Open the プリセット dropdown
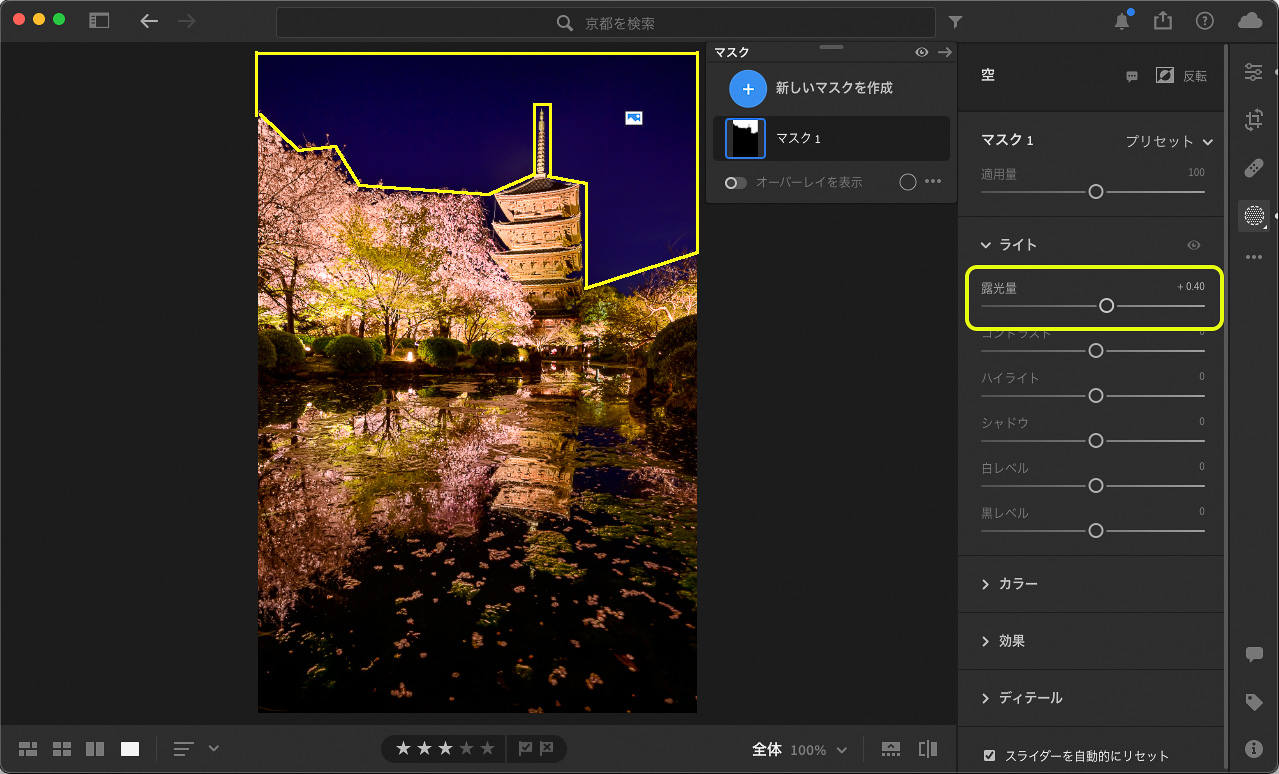1279x774 pixels. click(x=1169, y=141)
